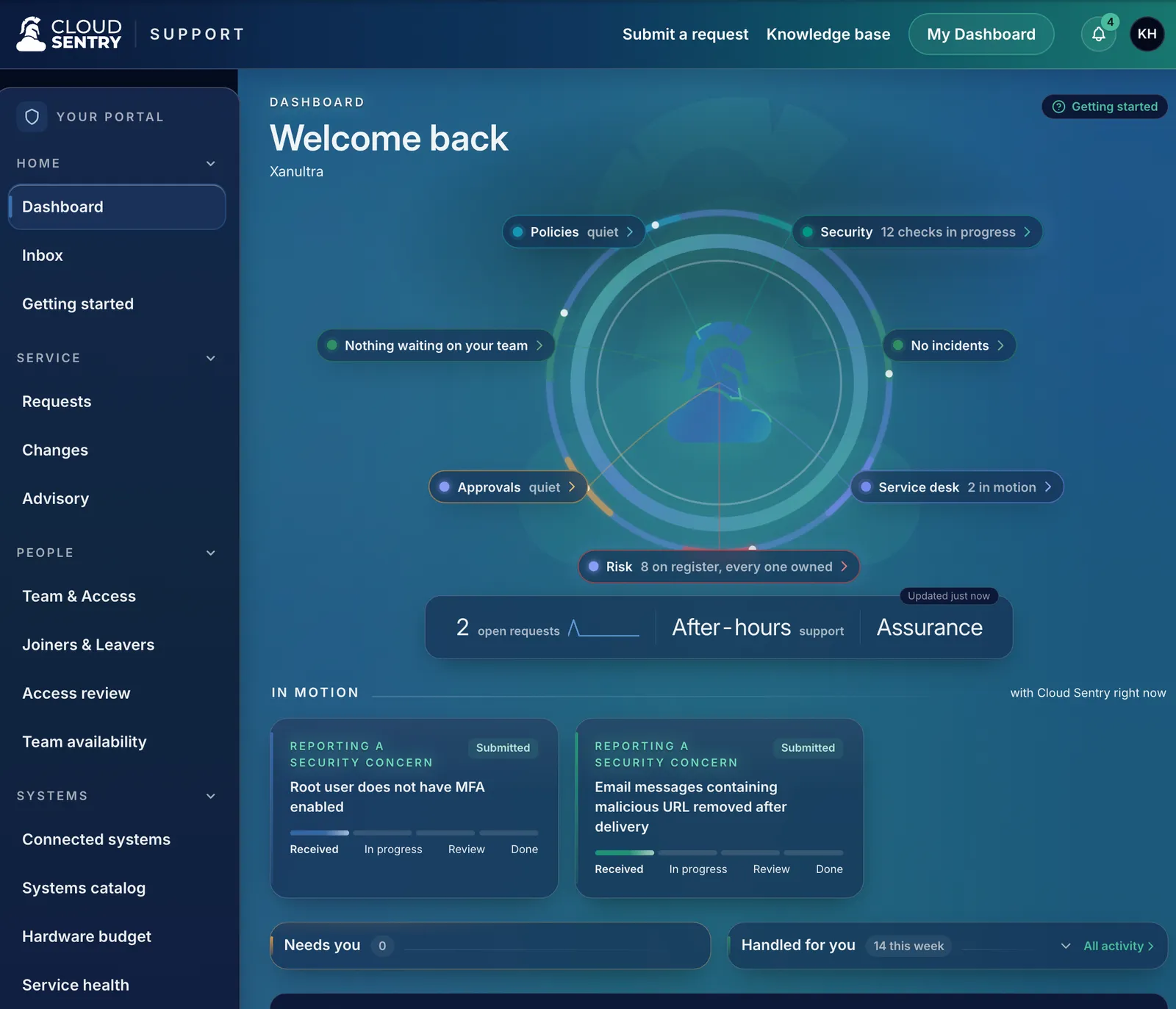
Task: Follow the All activity link
Action: point(1118,946)
